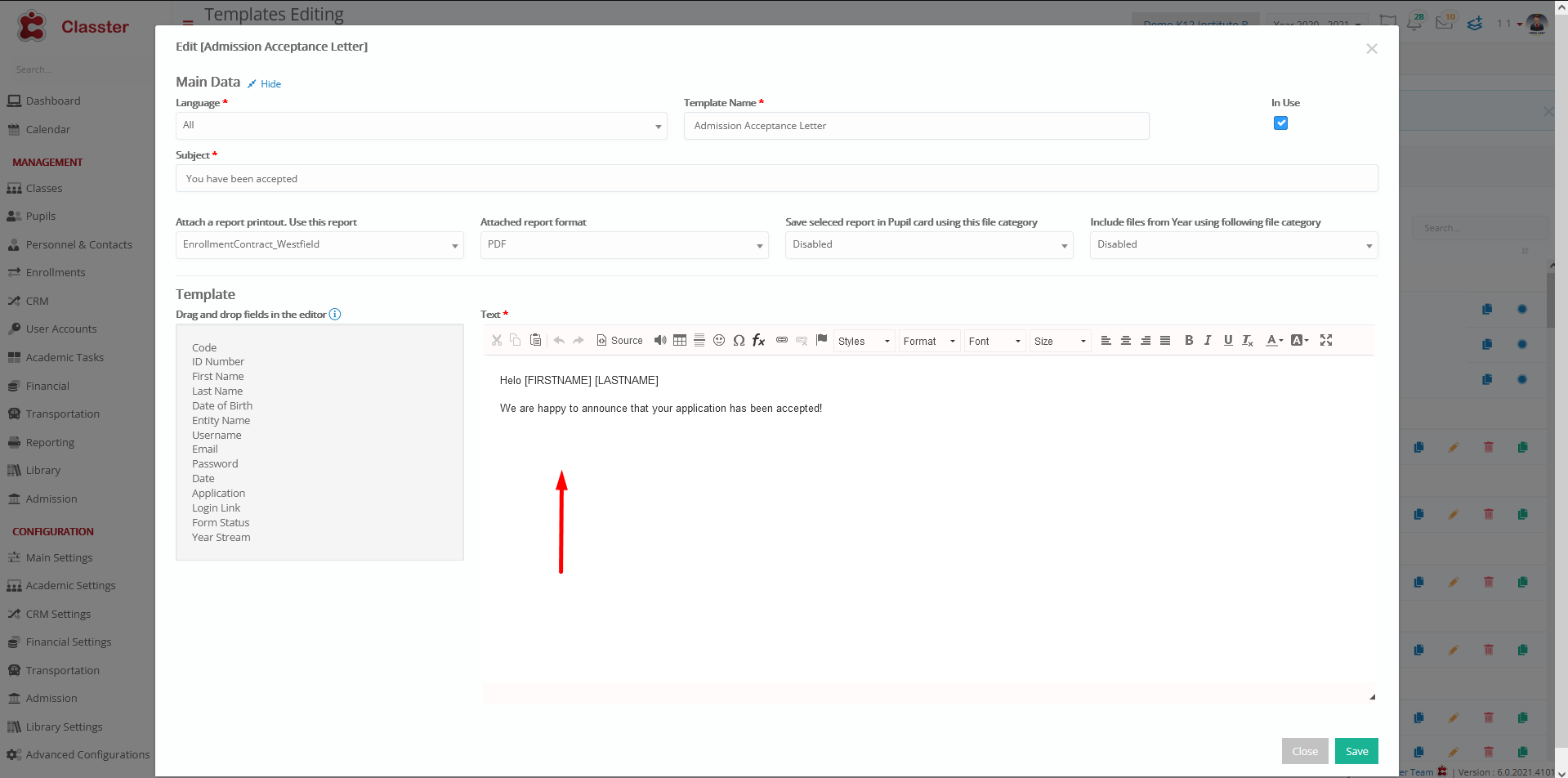Click the Subject input field
The image size is (1568, 778).
coord(776,179)
